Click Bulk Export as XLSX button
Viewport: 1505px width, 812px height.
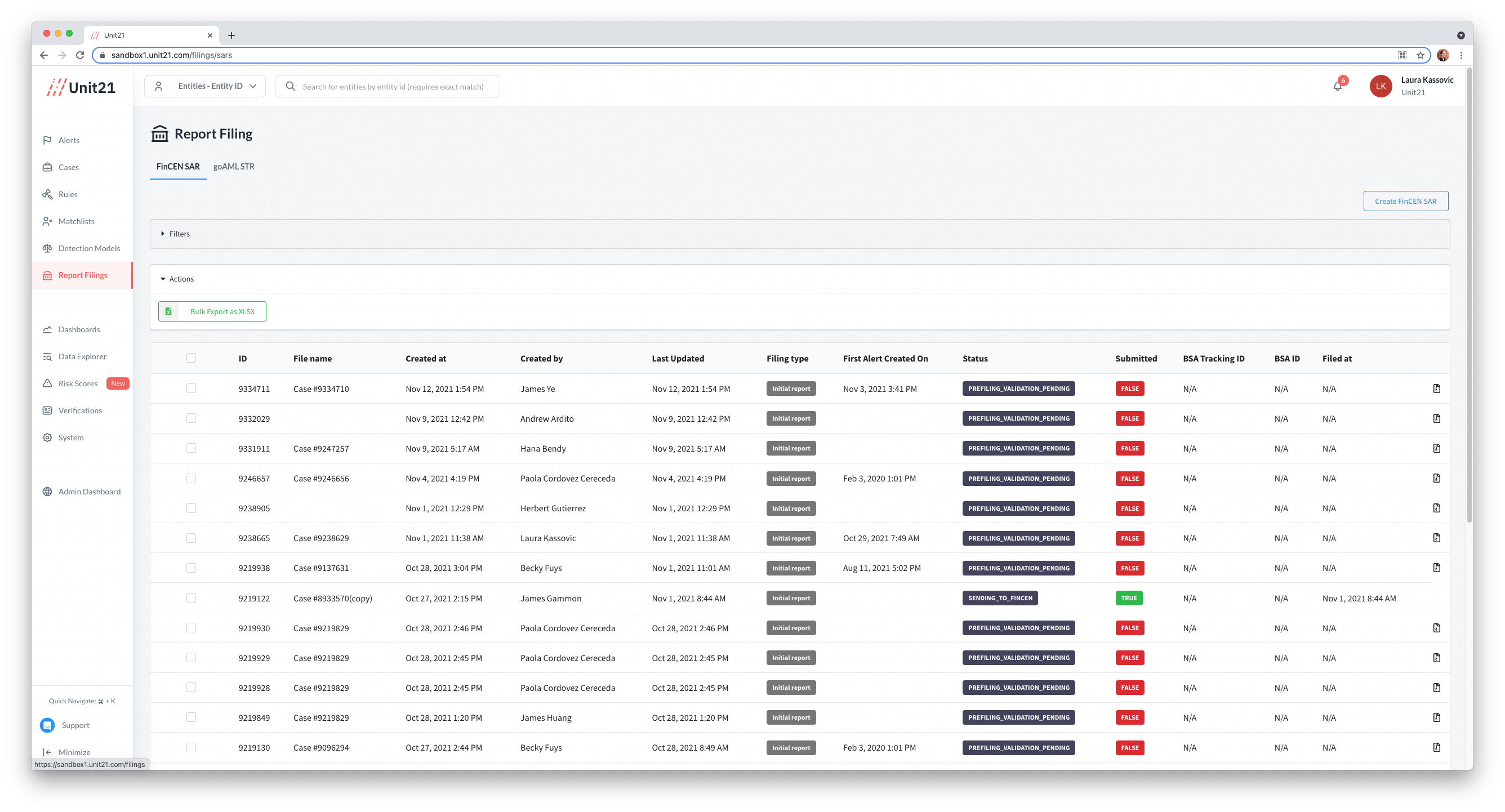(212, 311)
